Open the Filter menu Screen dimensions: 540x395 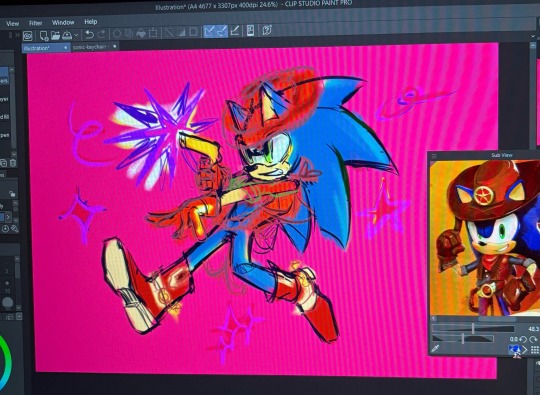[35, 23]
